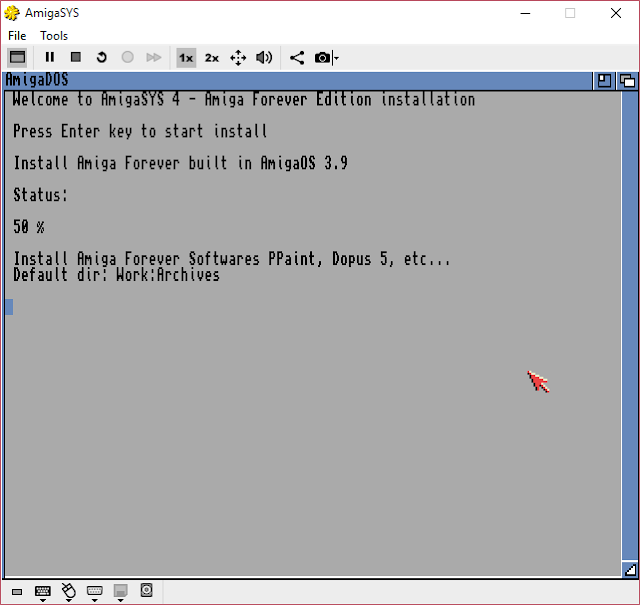Set display scale to 2x

212,58
